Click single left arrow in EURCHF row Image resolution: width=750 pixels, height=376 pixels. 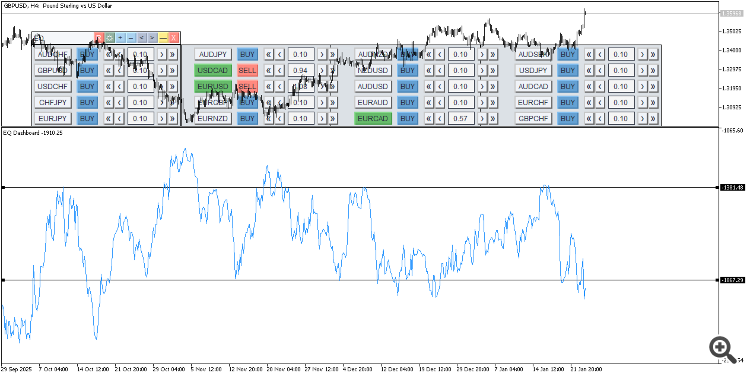tap(600, 102)
